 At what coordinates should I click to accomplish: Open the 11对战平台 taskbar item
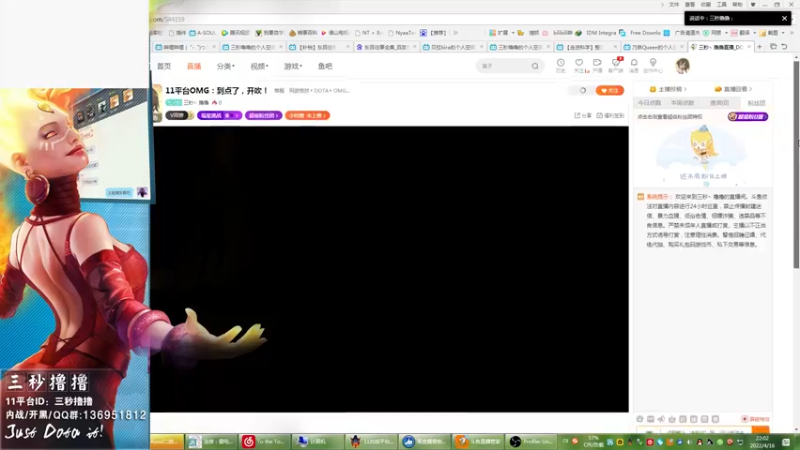[370, 441]
